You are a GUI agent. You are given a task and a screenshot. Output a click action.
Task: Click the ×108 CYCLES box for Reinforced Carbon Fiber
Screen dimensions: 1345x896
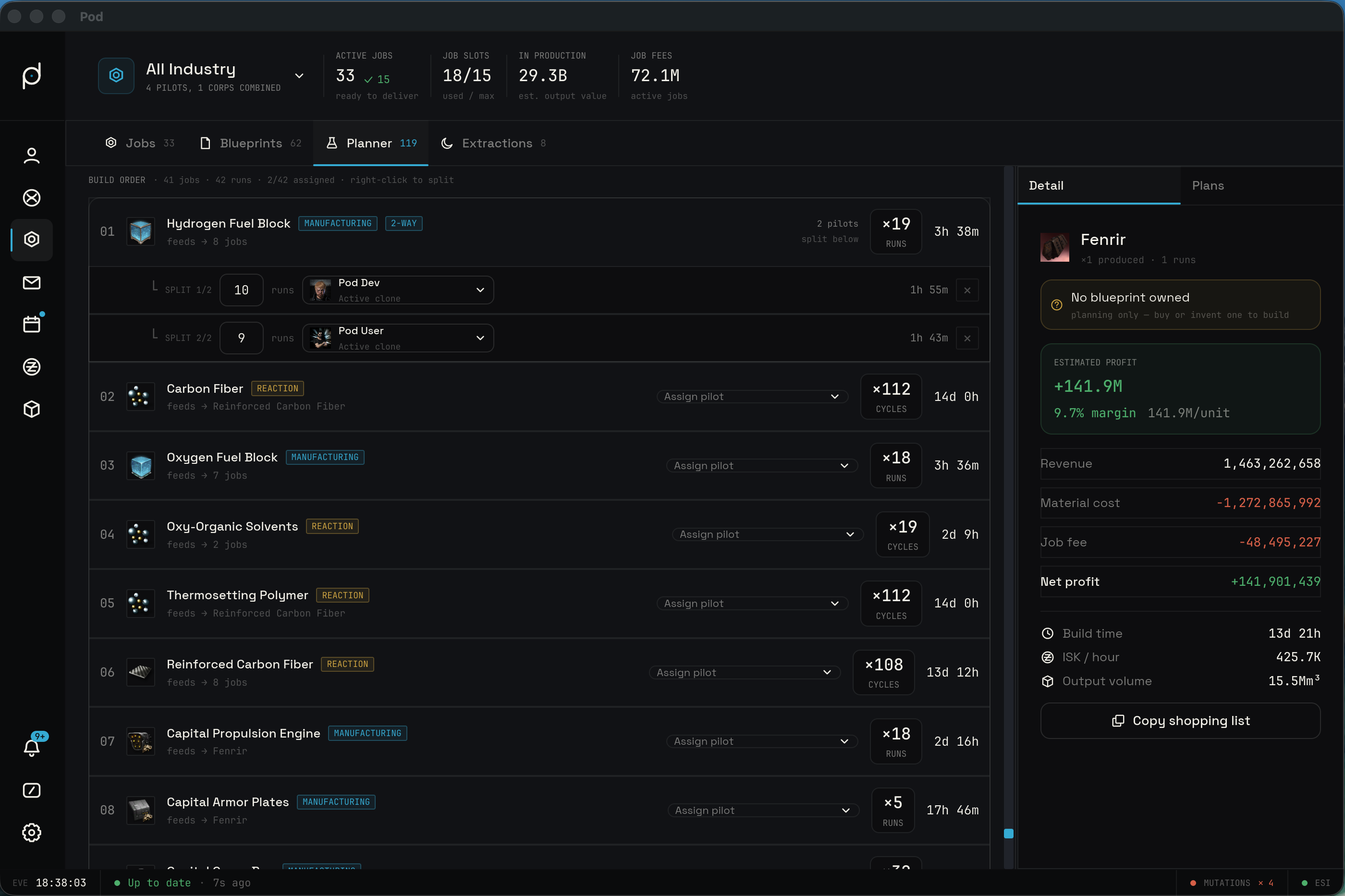click(884, 673)
